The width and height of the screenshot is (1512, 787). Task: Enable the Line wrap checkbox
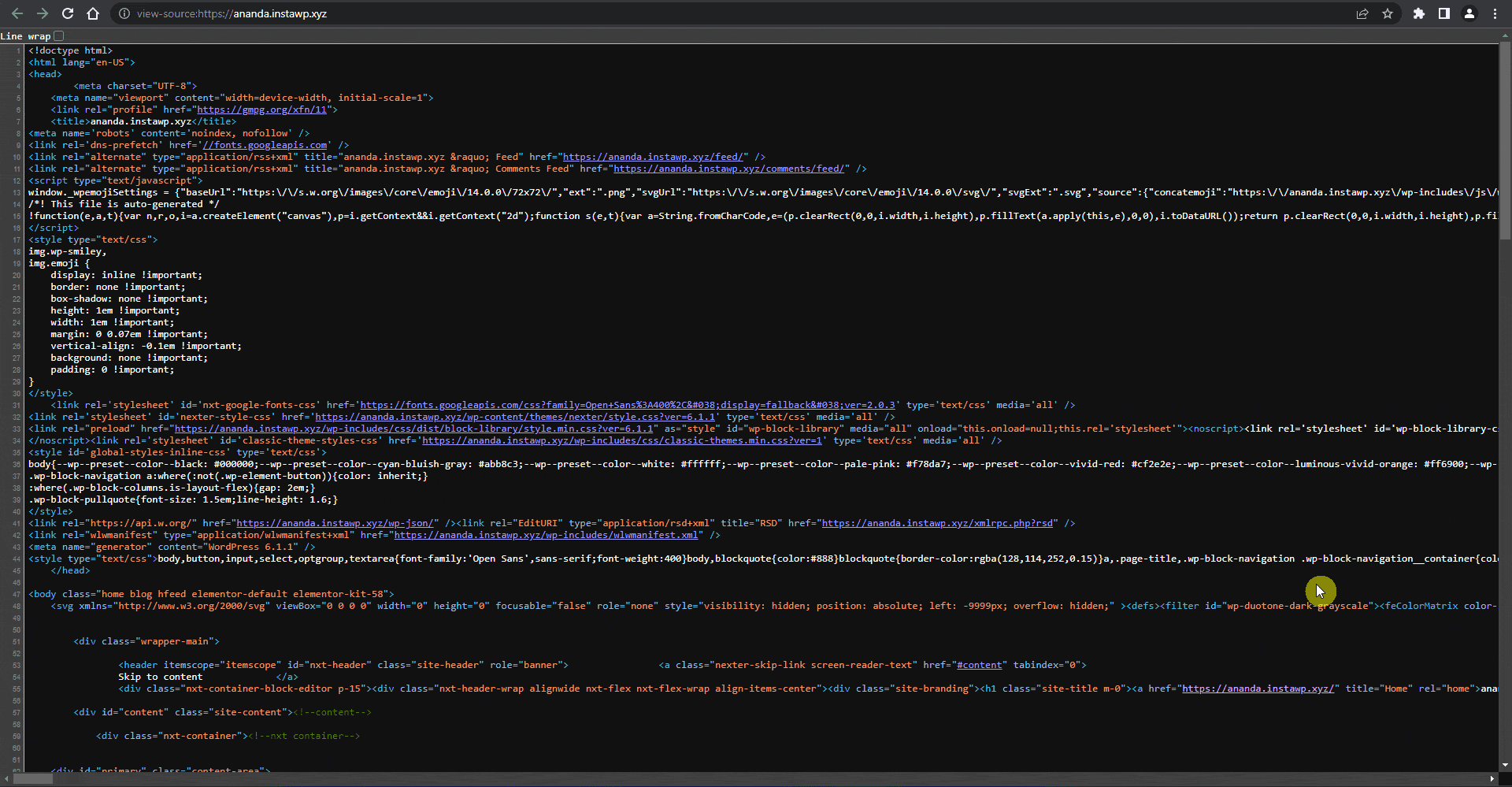[59, 35]
